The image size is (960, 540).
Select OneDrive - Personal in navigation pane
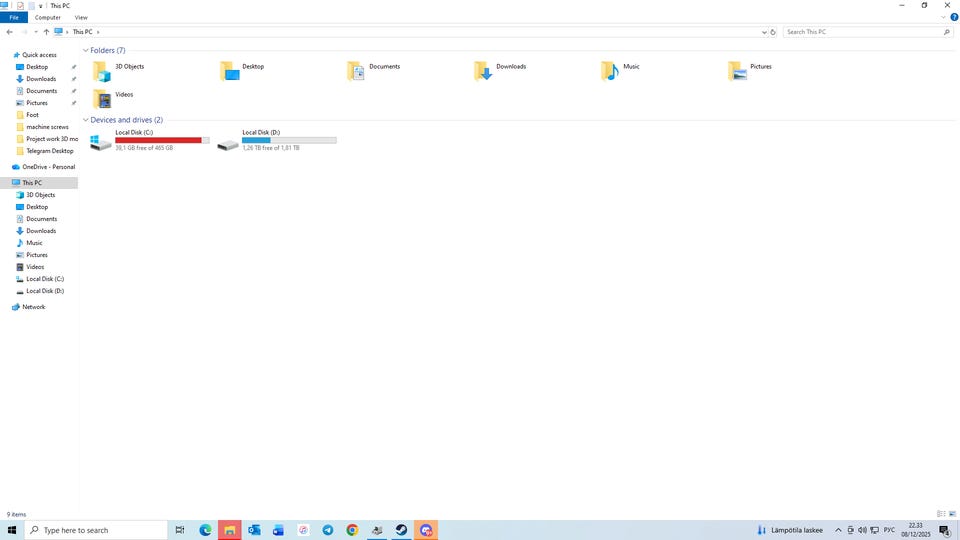click(x=43, y=167)
